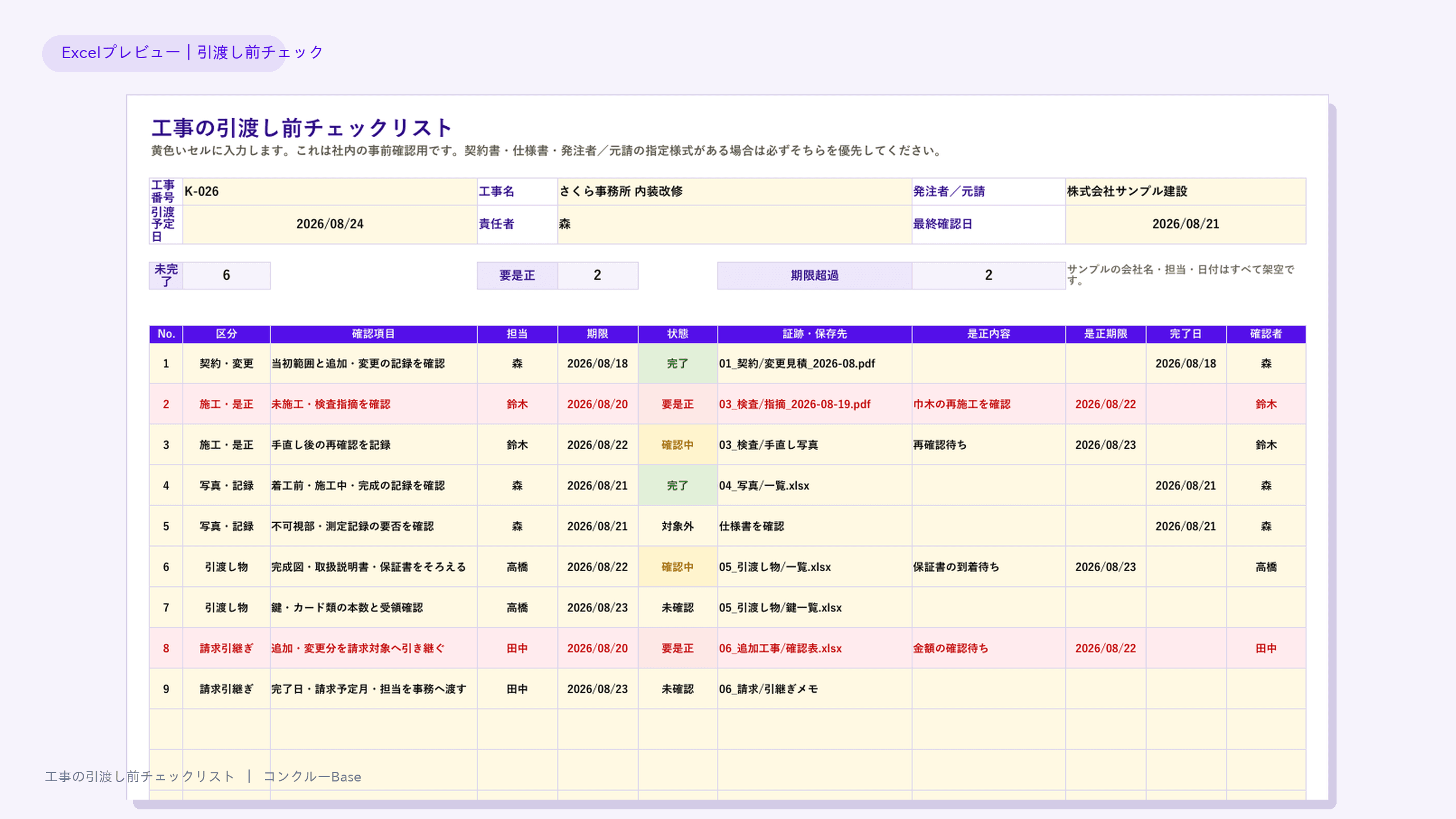Select 確認中 status in row 3
The width and height of the screenshot is (1456, 819).
(x=677, y=445)
